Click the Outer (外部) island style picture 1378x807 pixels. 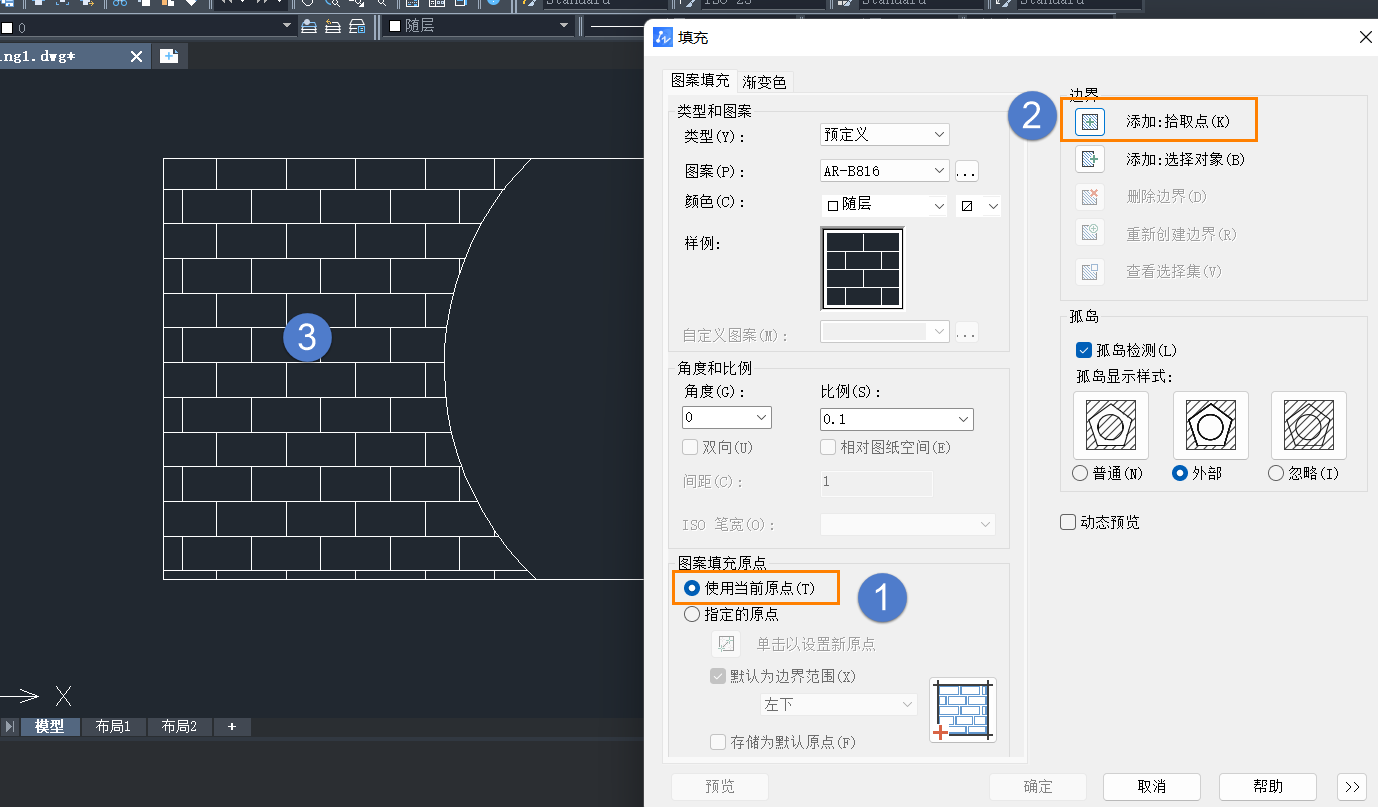point(1210,426)
